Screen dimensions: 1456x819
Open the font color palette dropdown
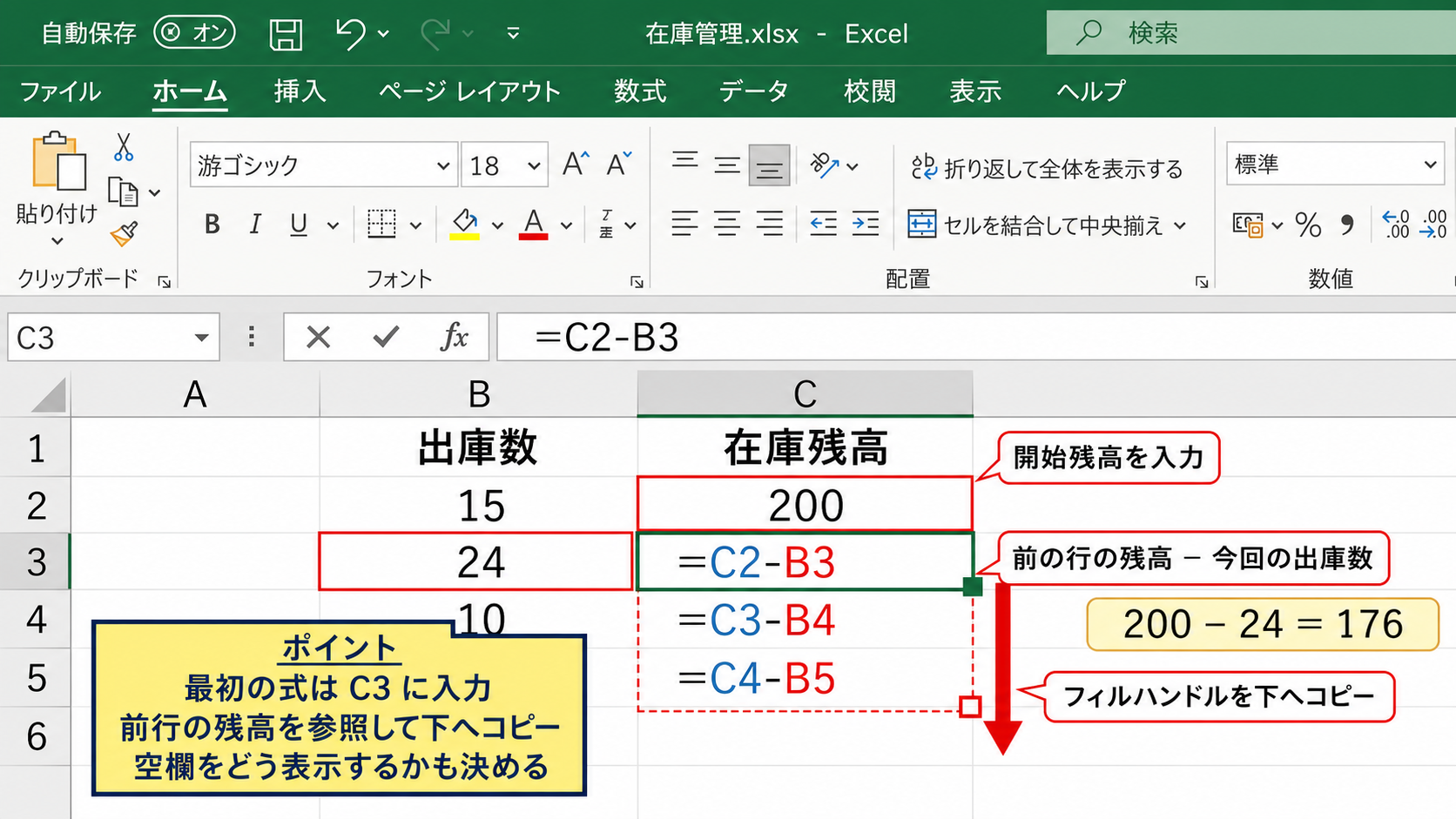coord(566,225)
